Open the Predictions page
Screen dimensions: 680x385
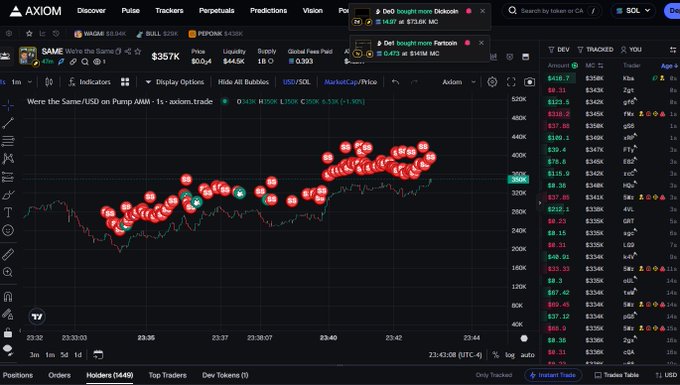coord(268,11)
